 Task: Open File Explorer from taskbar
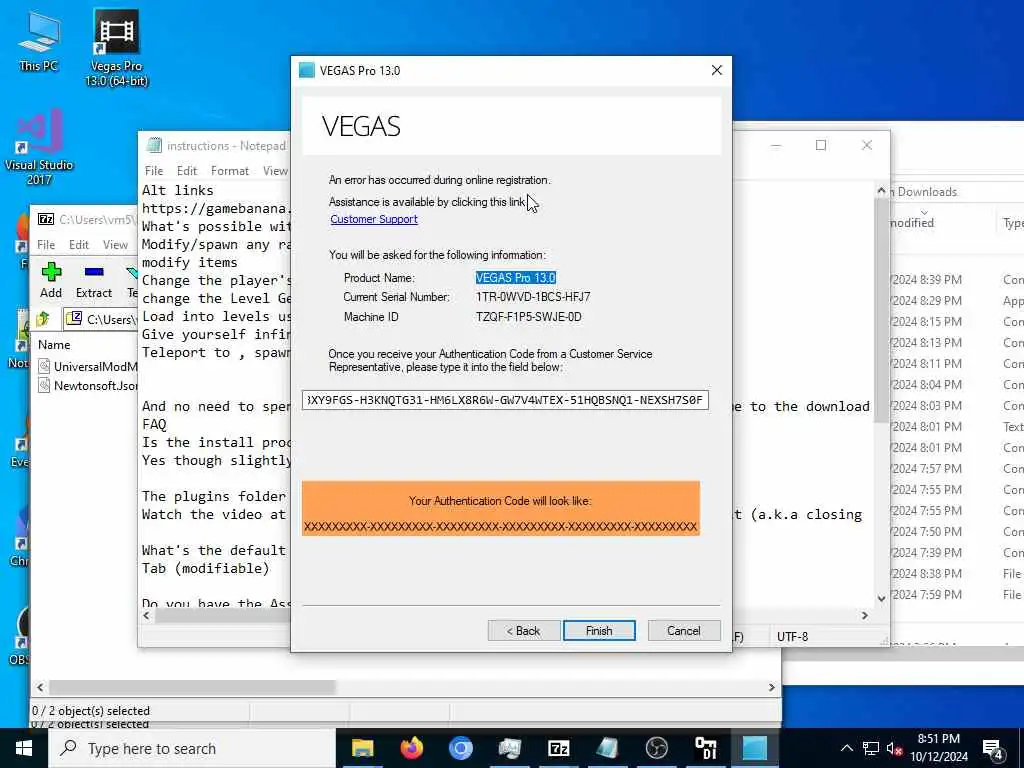pyautogui.click(x=362, y=748)
